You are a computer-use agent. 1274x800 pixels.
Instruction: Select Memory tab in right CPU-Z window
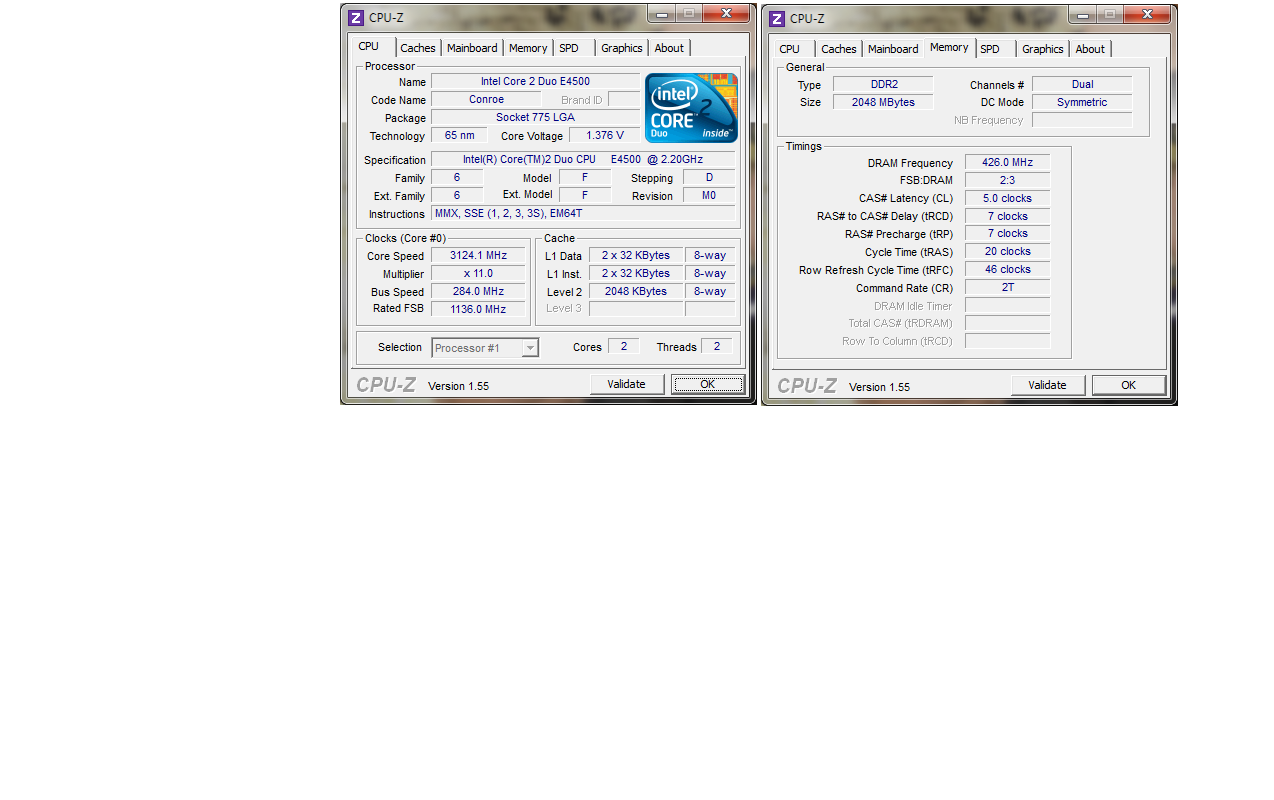pyautogui.click(x=949, y=47)
